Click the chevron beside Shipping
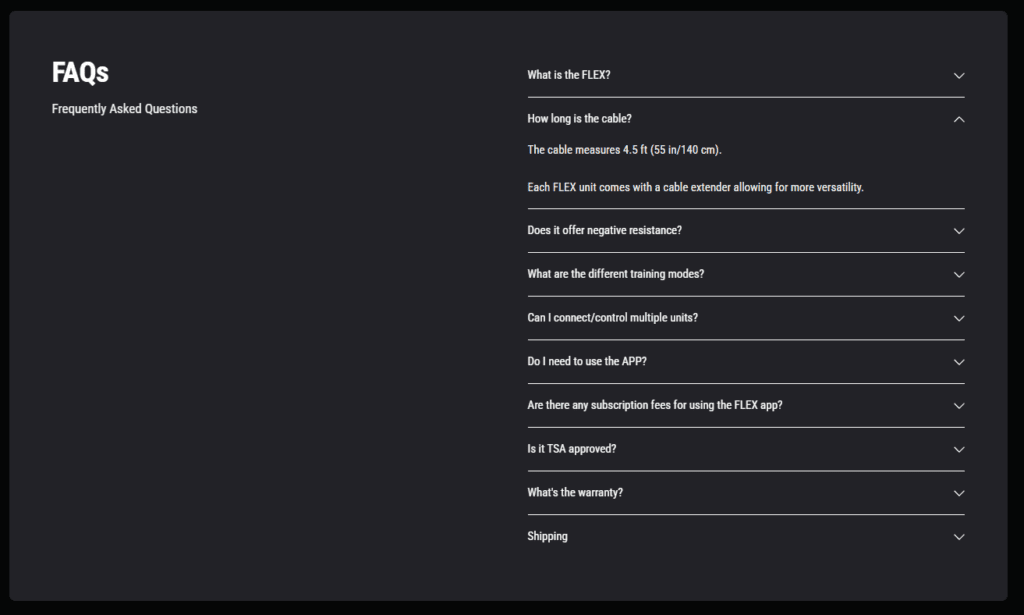Screen dimensions: 1024x615 (959, 537)
